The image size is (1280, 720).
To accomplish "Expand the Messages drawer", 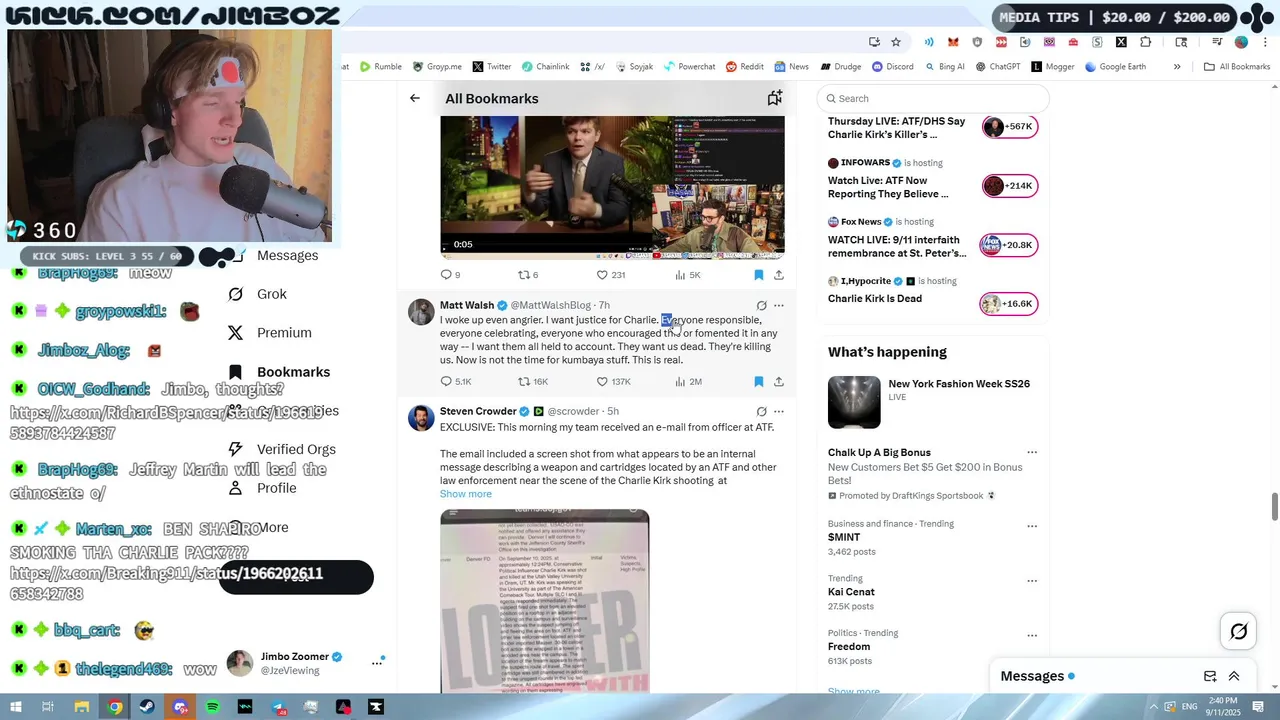I will click(x=1234, y=676).
